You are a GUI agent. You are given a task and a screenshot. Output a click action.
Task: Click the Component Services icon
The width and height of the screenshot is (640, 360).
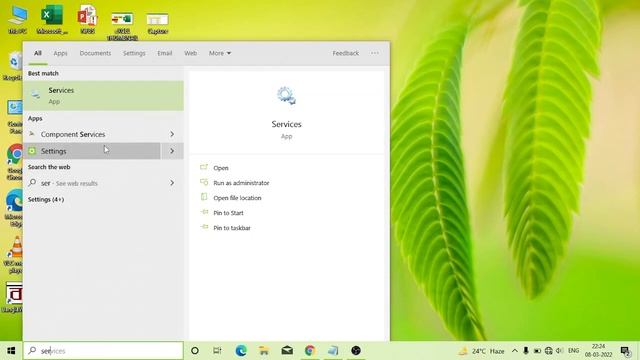point(32,134)
